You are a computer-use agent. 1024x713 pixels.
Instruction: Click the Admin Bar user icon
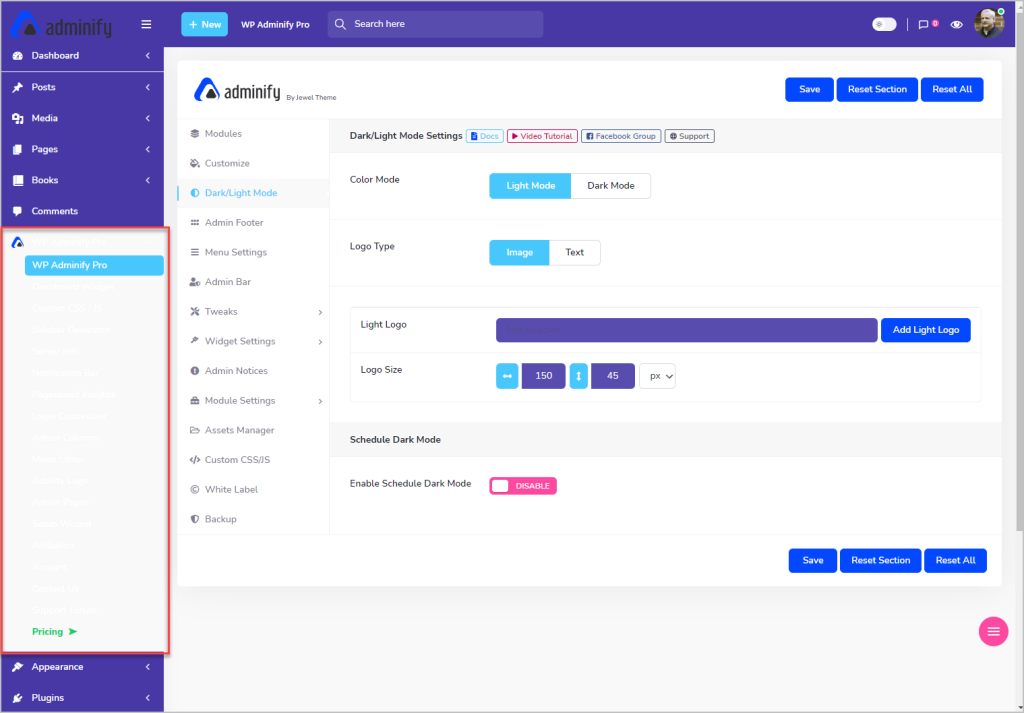coord(195,282)
